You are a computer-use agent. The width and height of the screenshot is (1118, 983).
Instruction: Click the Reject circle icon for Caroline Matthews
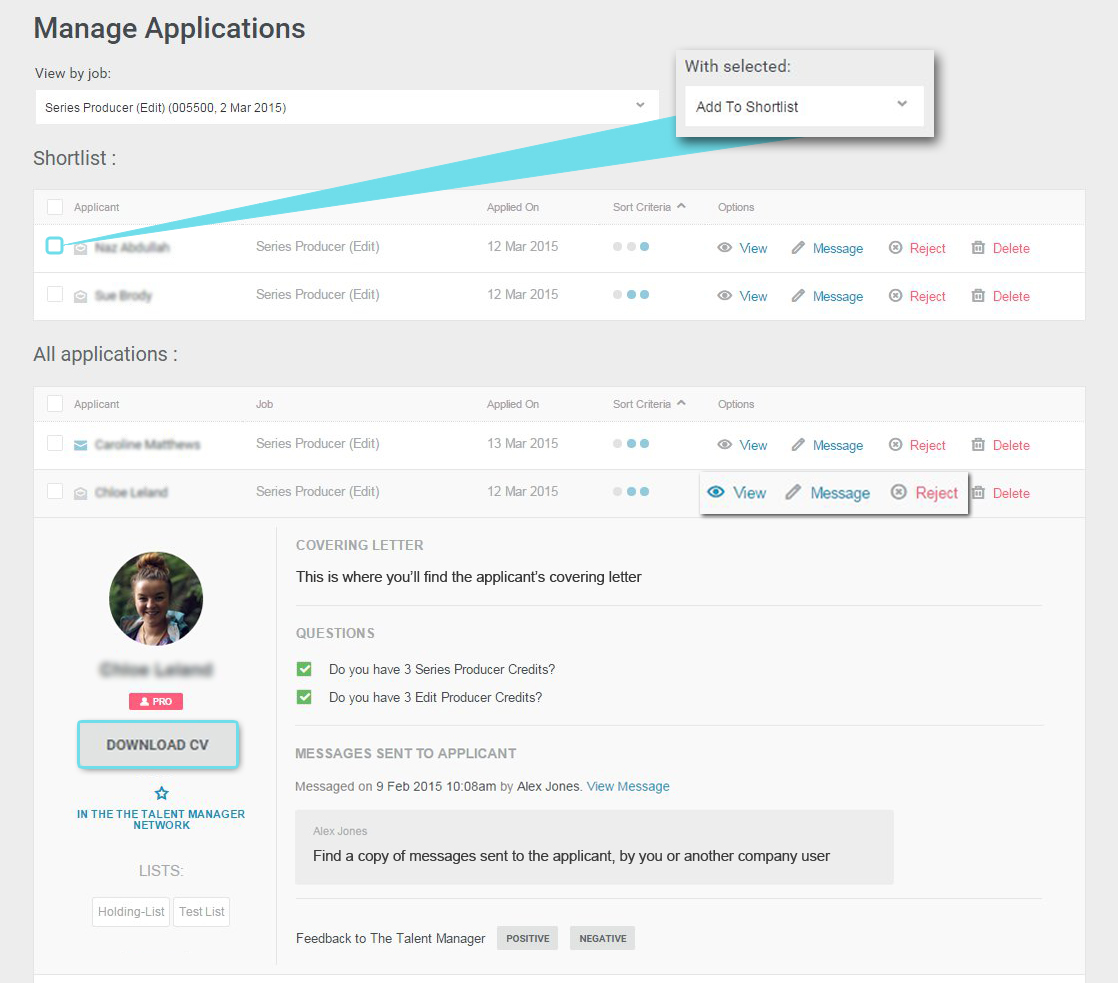(x=896, y=445)
